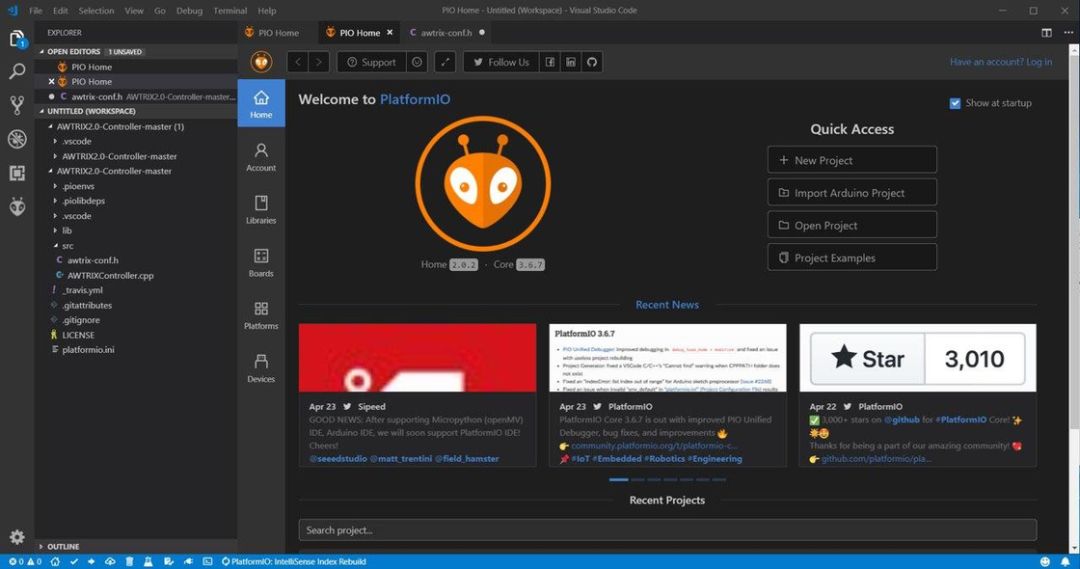Click PlatformIO logo in the PIO toolbar
The height and width of the screenshot is (569, 1080).
(x=261, y=62)
